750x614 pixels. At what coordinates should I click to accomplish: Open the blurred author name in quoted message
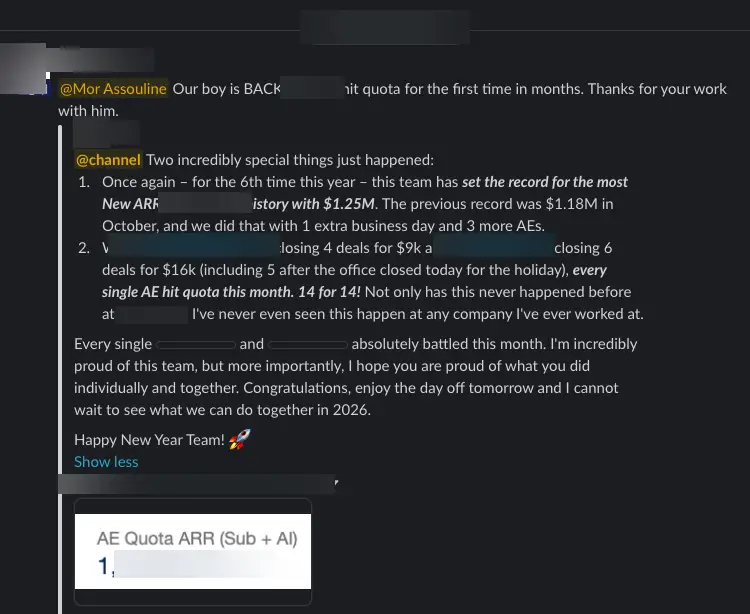(x=106, y=133)
